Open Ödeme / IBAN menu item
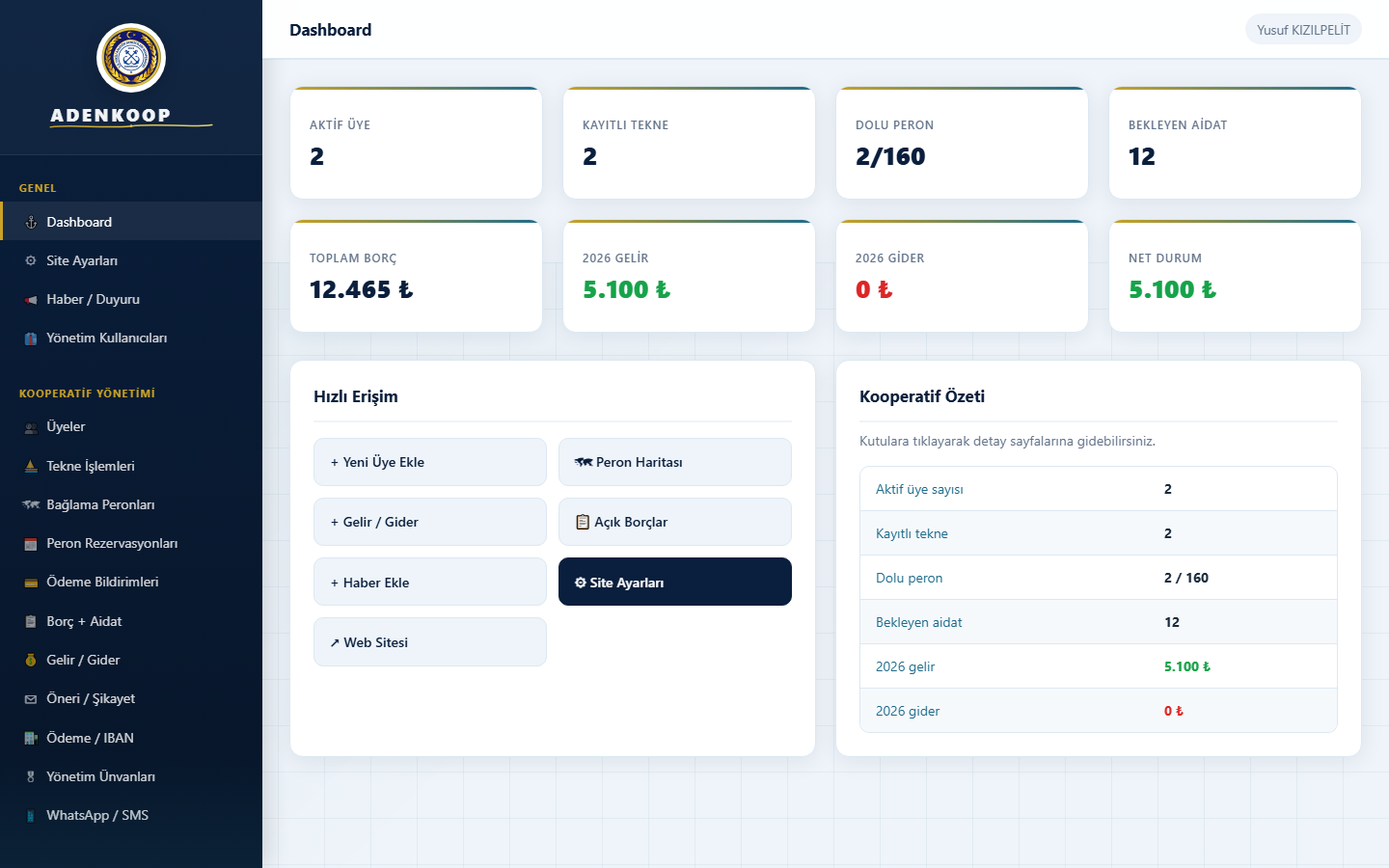The image size is (1389, 868). click(x=131, y=738)
